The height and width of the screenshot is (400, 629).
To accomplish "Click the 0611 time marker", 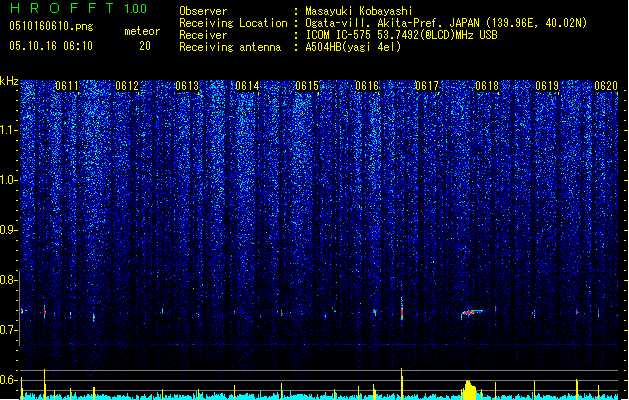I will click(x=67, y=86).
